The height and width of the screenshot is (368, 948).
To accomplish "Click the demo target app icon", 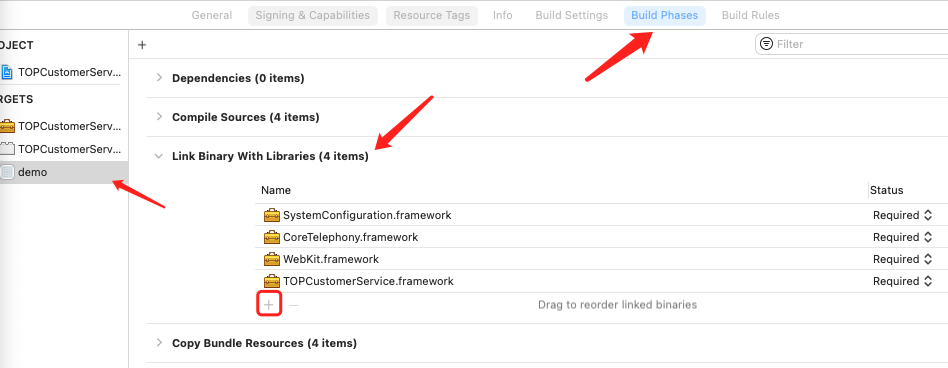I will click(7, 172).
